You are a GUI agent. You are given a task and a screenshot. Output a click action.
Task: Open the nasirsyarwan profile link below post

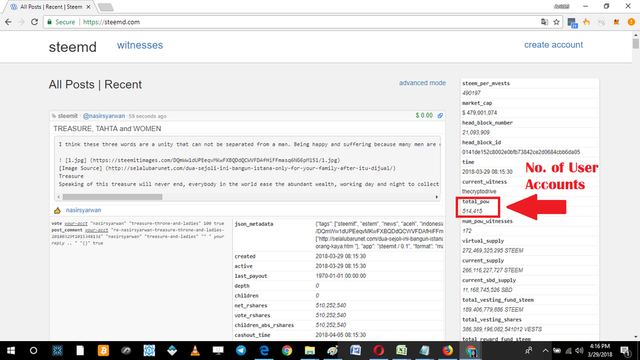point(83,210)
